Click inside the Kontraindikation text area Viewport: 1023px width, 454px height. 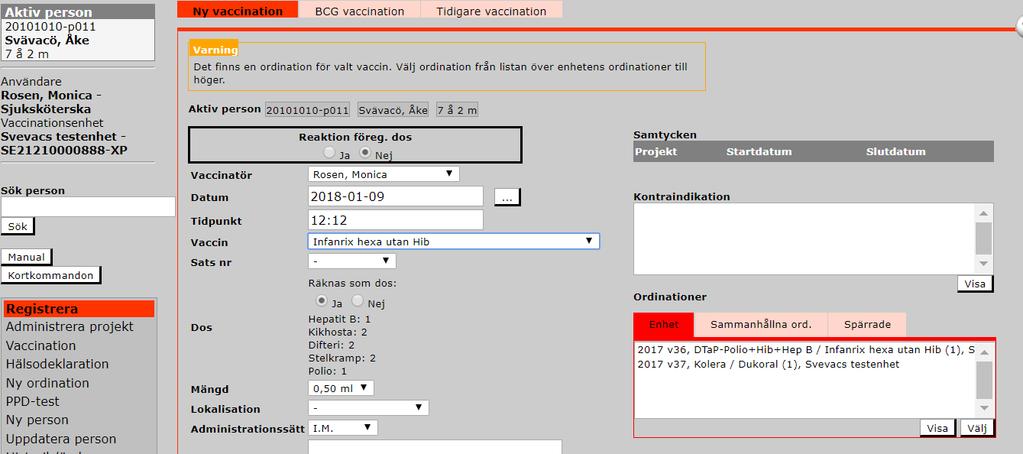(x=804, y=239)
